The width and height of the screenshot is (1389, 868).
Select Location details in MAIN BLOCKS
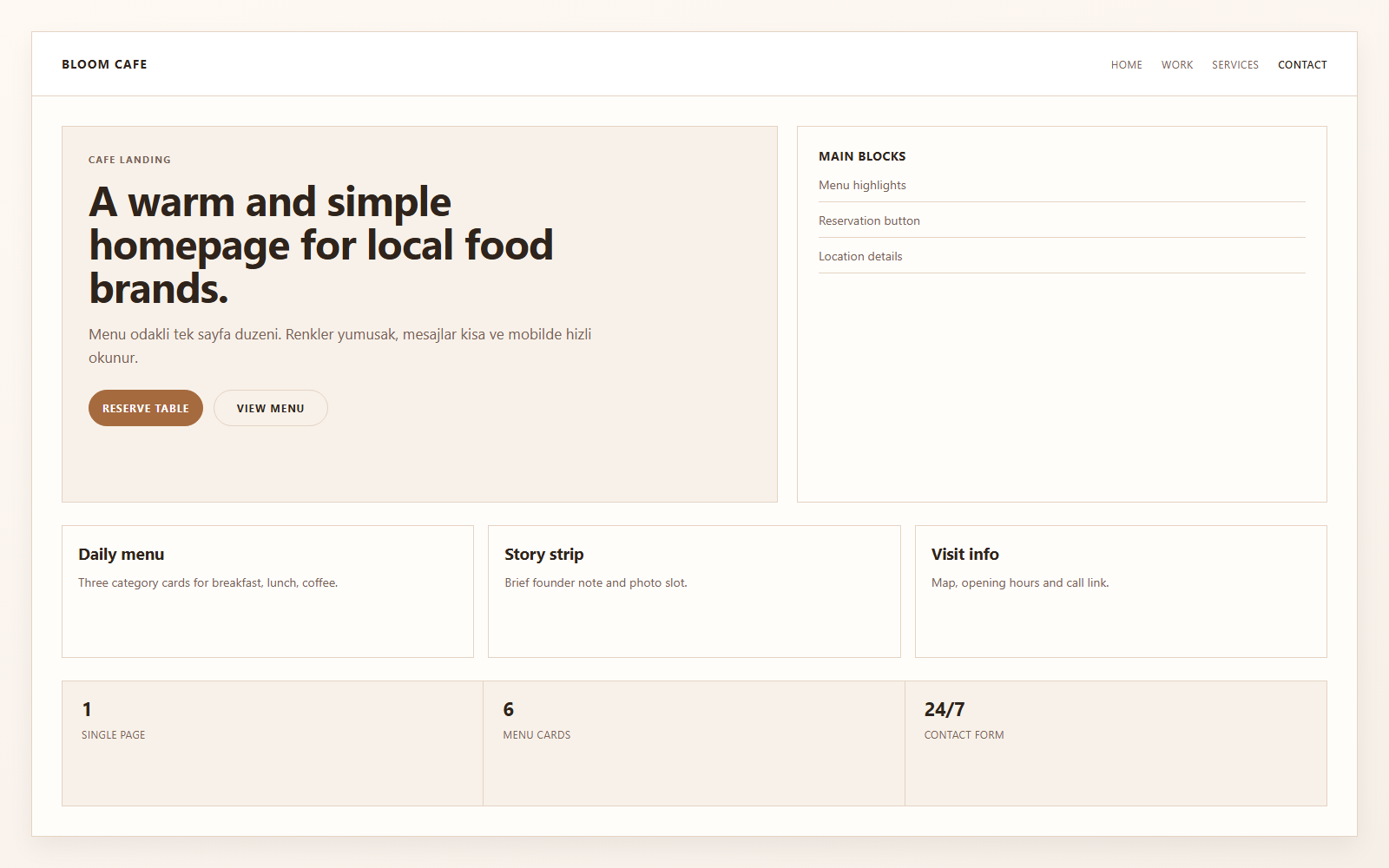tap(859, 256)
